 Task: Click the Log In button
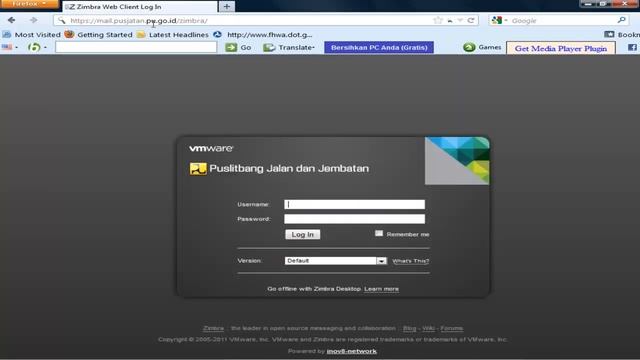tap(302, 234)
